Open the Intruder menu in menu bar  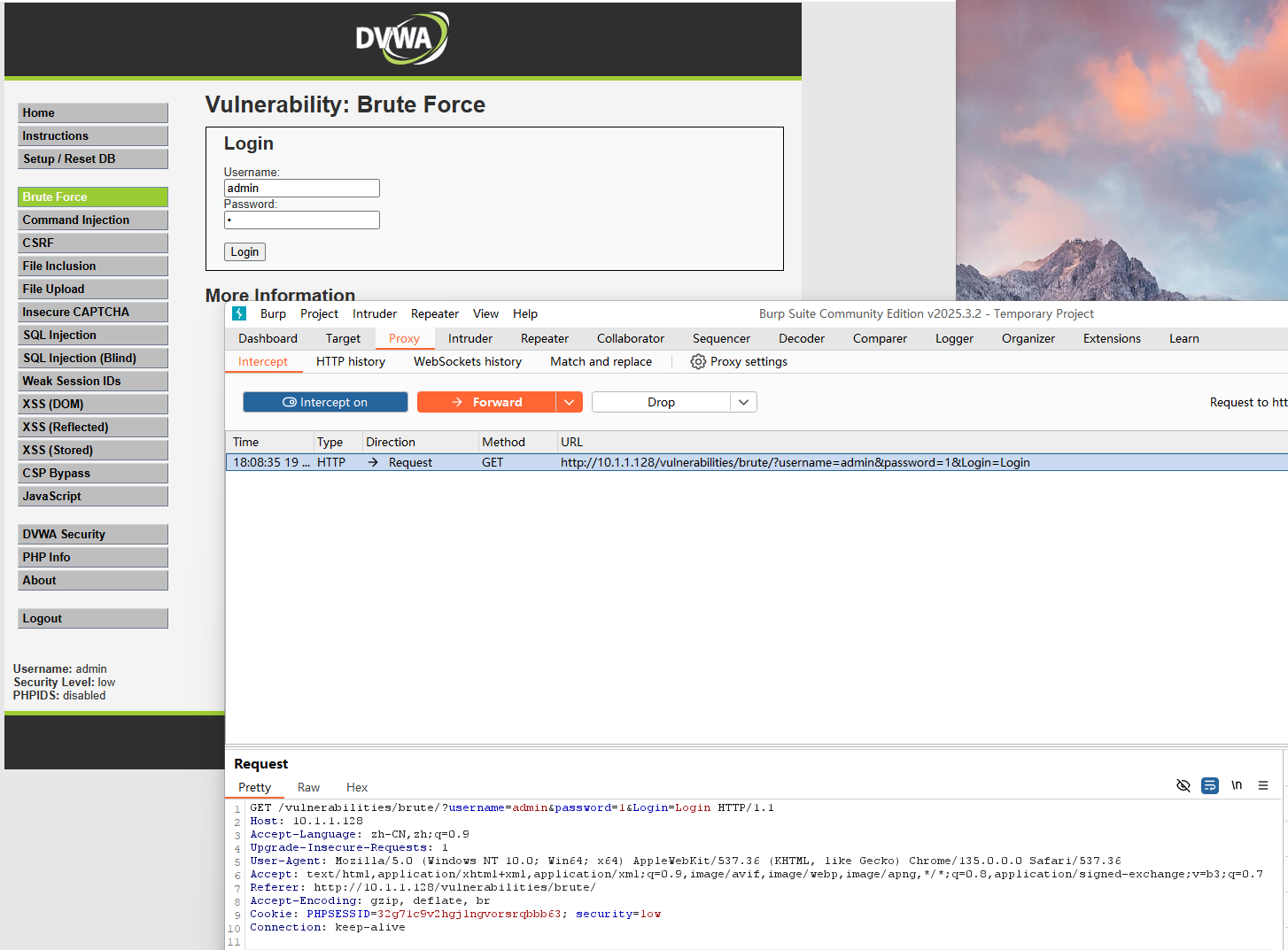pyautogui.click(x=375, y=313)
